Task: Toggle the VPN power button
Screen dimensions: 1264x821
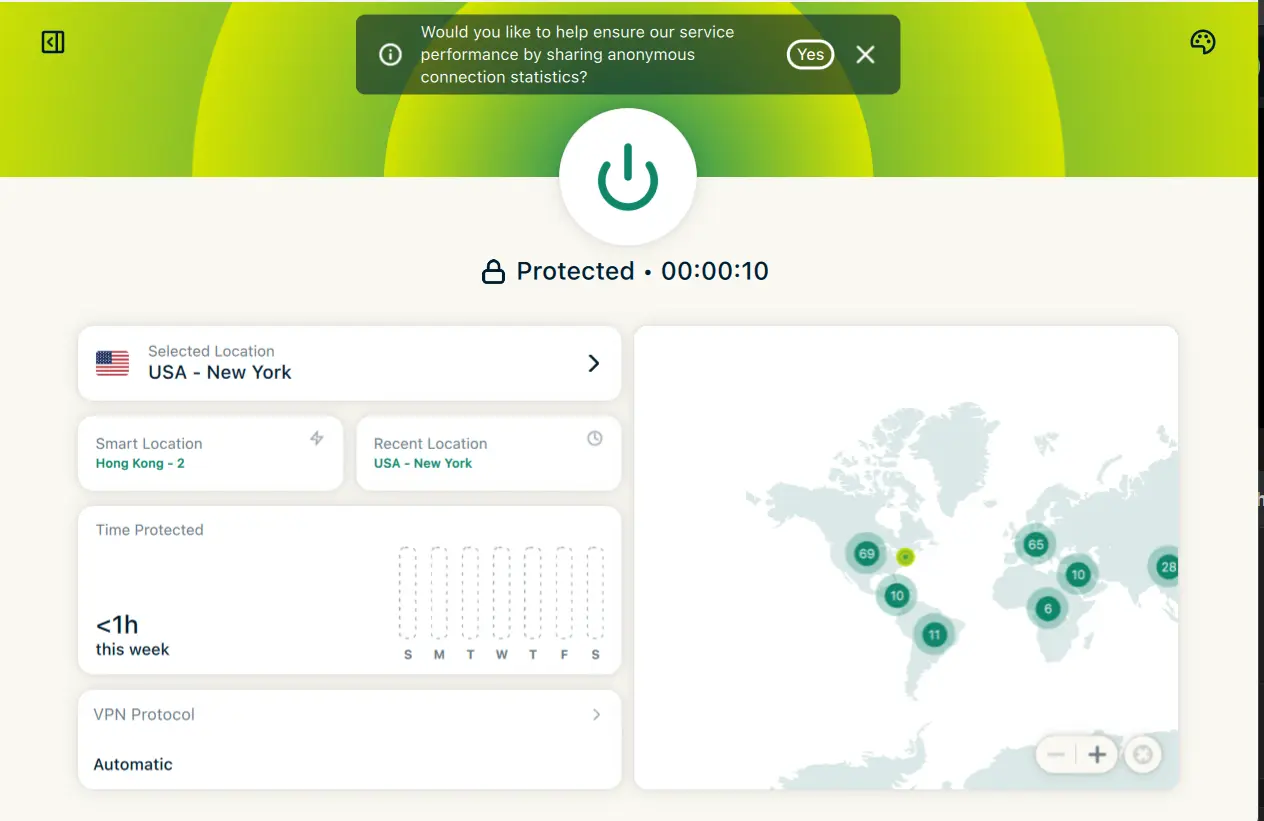Action: coord(628,178)
